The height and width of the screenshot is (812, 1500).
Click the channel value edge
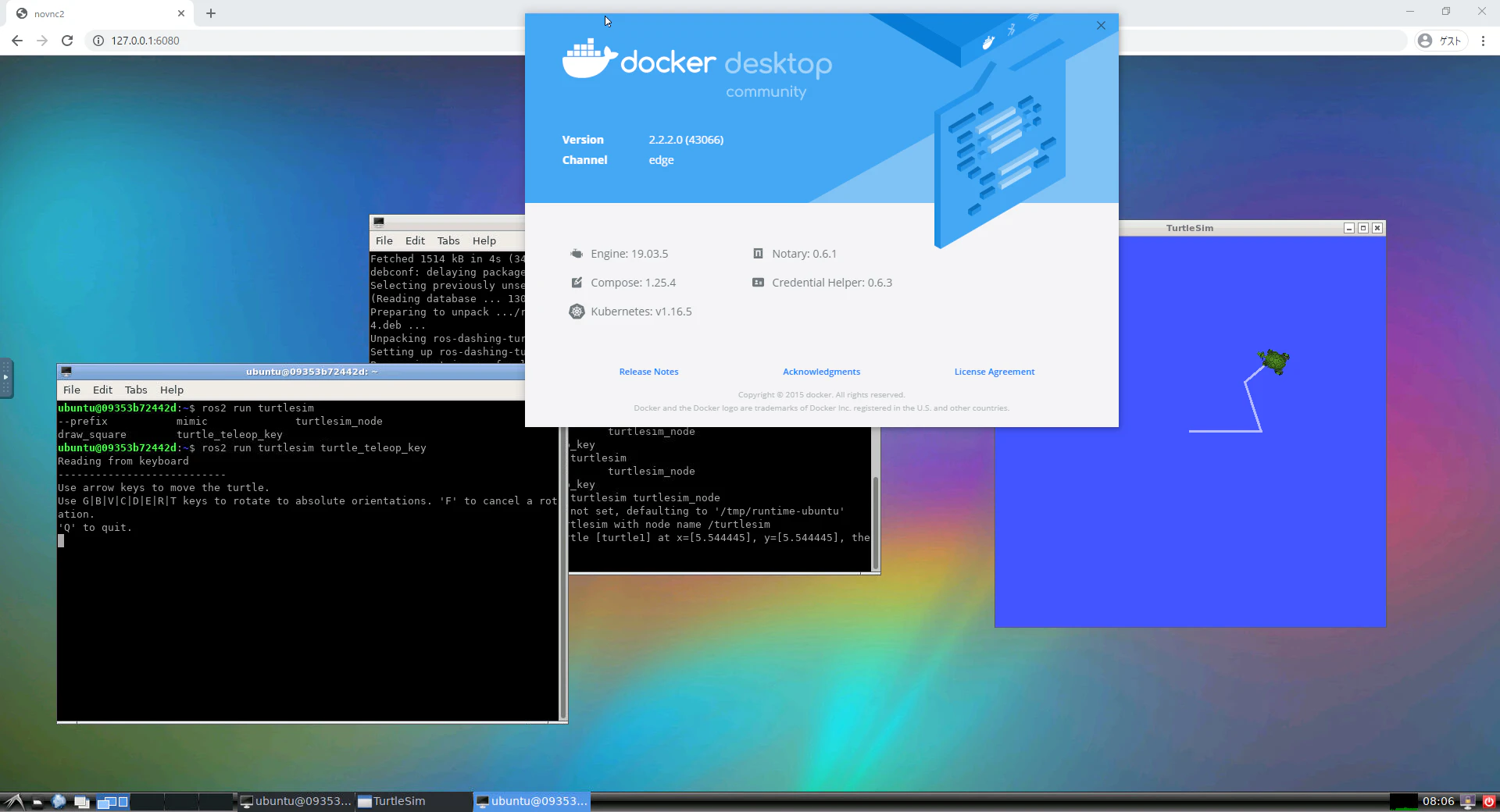point(661,160)
